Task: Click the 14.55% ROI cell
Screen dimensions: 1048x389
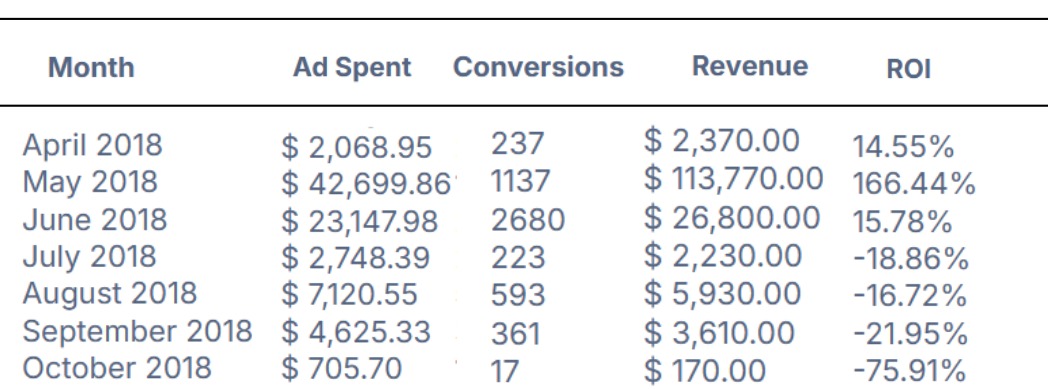Action: tap(903, 147)
